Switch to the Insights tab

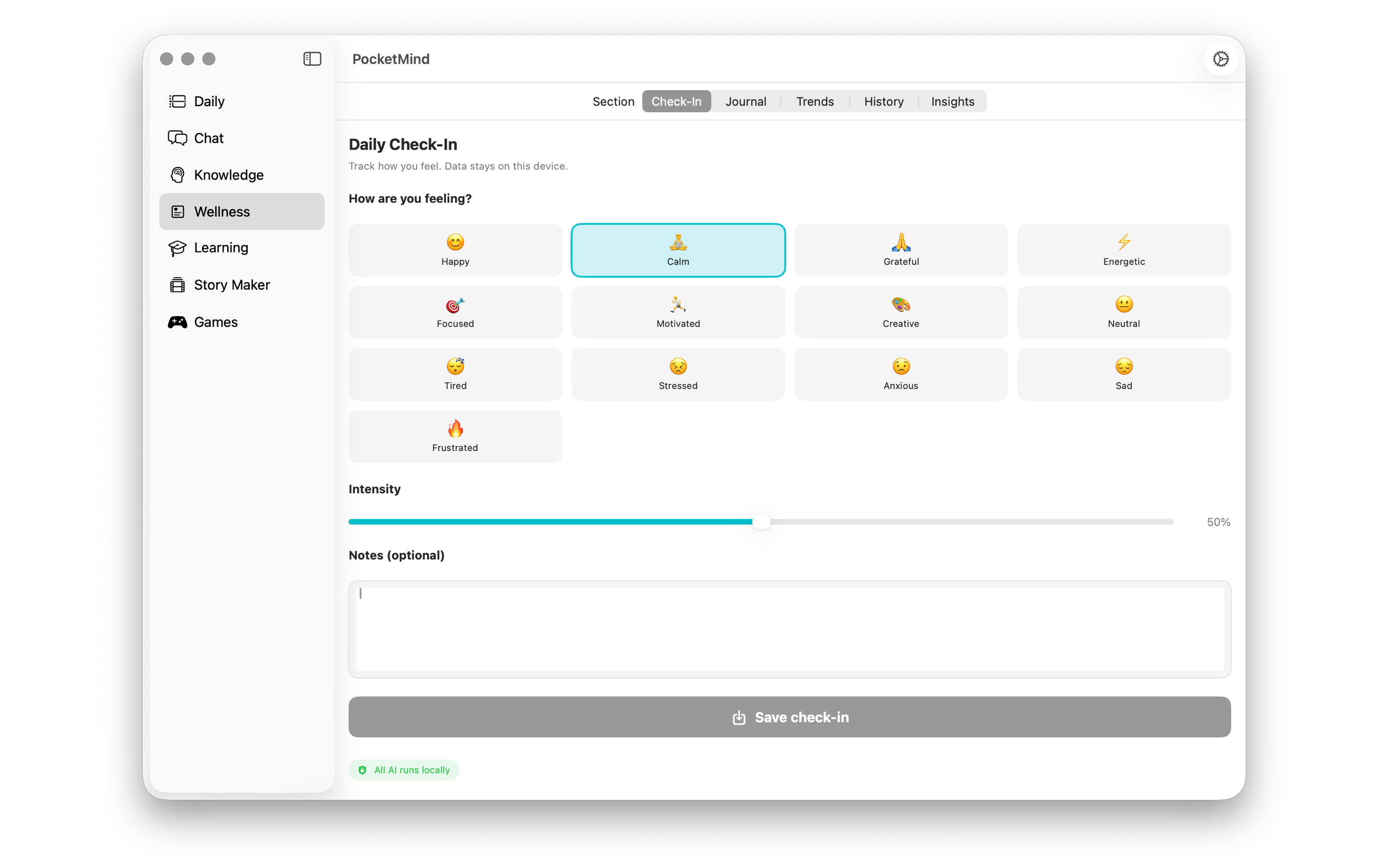pos(952,102)
